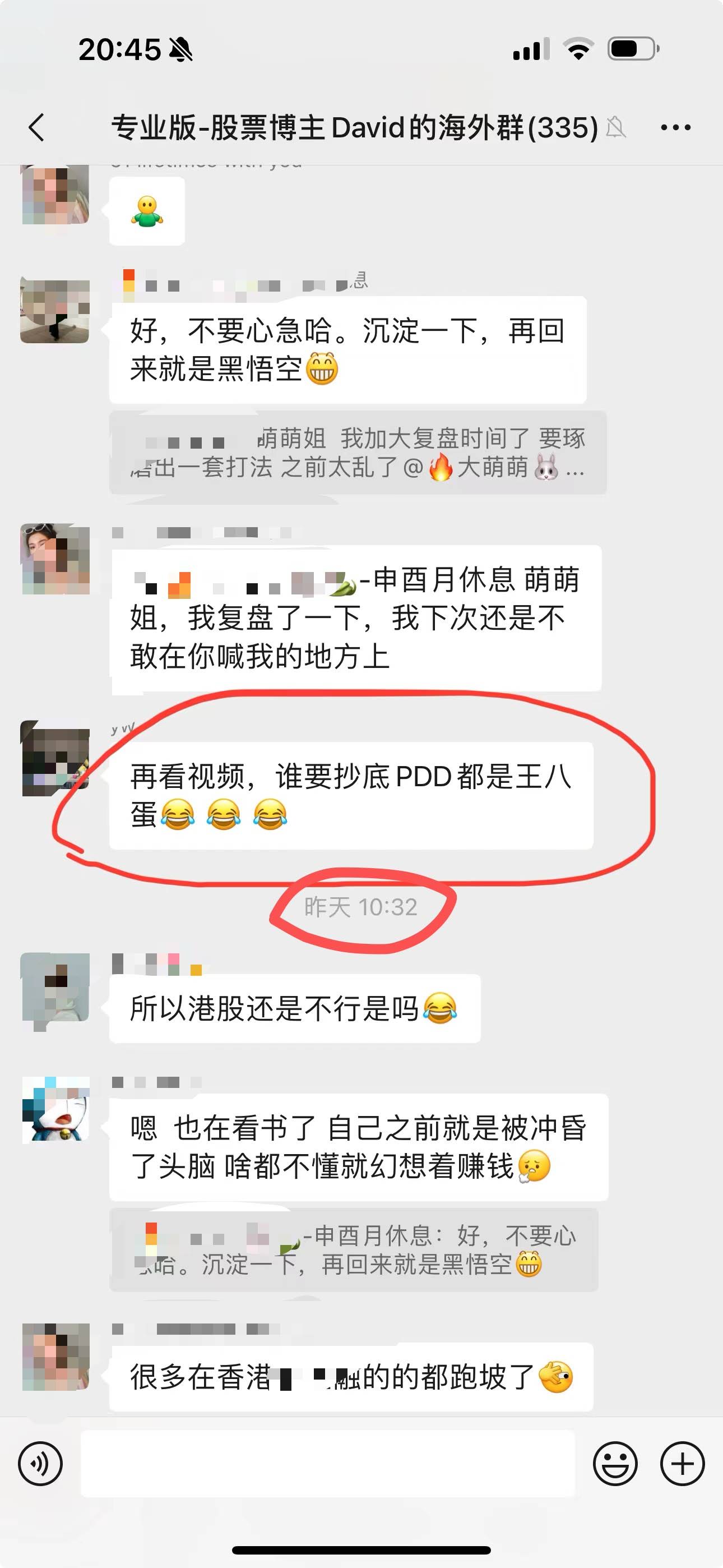This screenshot has height=1568, width=723.
Task: Focus the message text input field
Action: click(x=328, y=1464)
